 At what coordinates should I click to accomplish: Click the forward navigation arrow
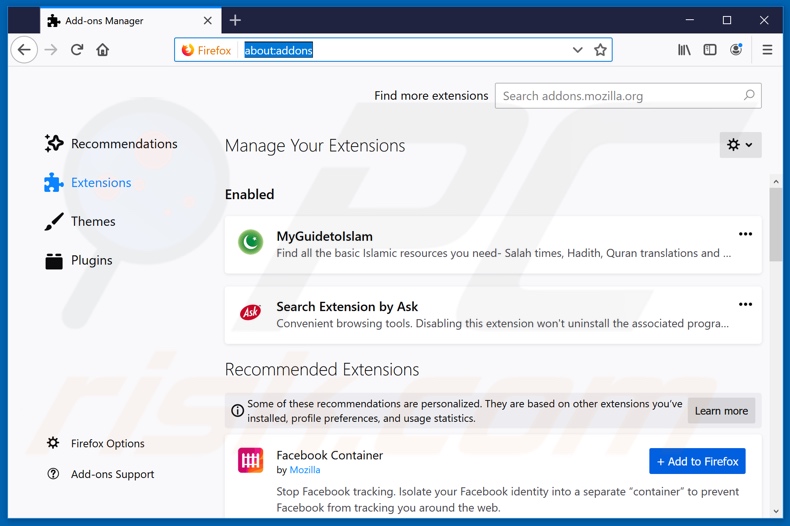51,50
